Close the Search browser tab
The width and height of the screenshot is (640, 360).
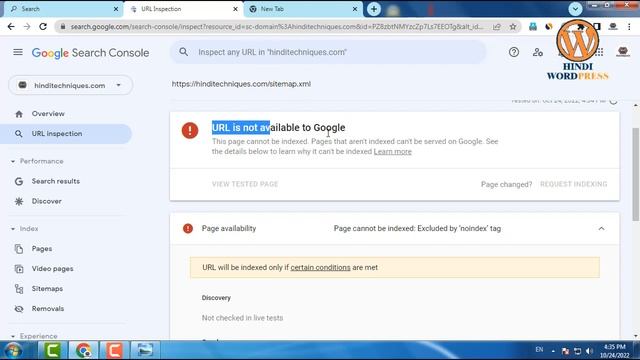(116, 9)
